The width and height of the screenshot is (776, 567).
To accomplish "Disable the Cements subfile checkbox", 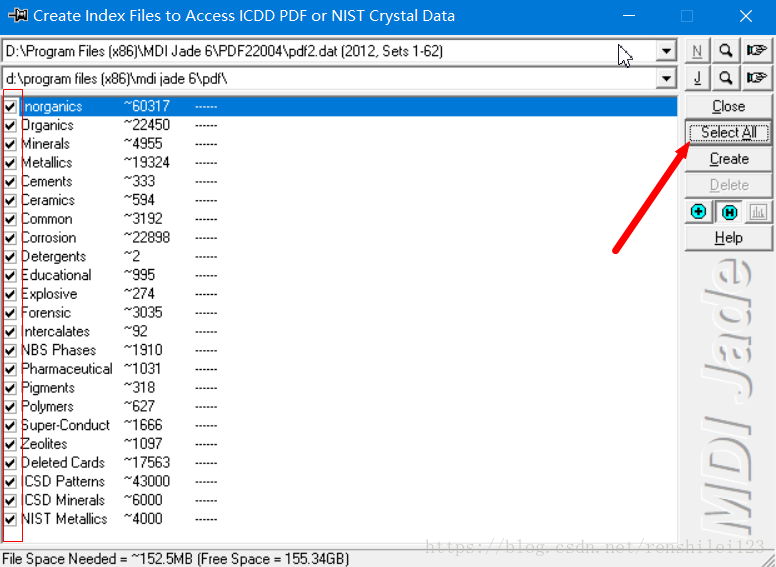I will pyautogui.click(x=10, y=182).
